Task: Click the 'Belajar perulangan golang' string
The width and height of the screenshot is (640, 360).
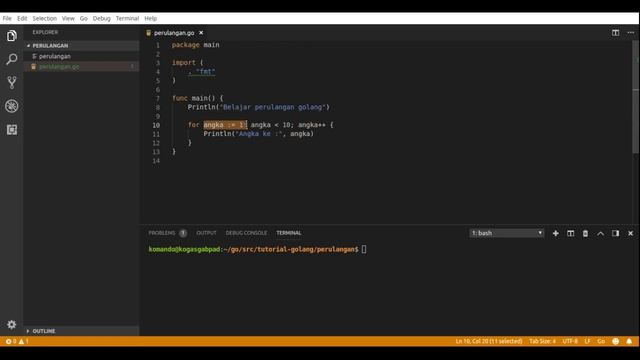Action: pyautogui.click(x=273, y=107)
